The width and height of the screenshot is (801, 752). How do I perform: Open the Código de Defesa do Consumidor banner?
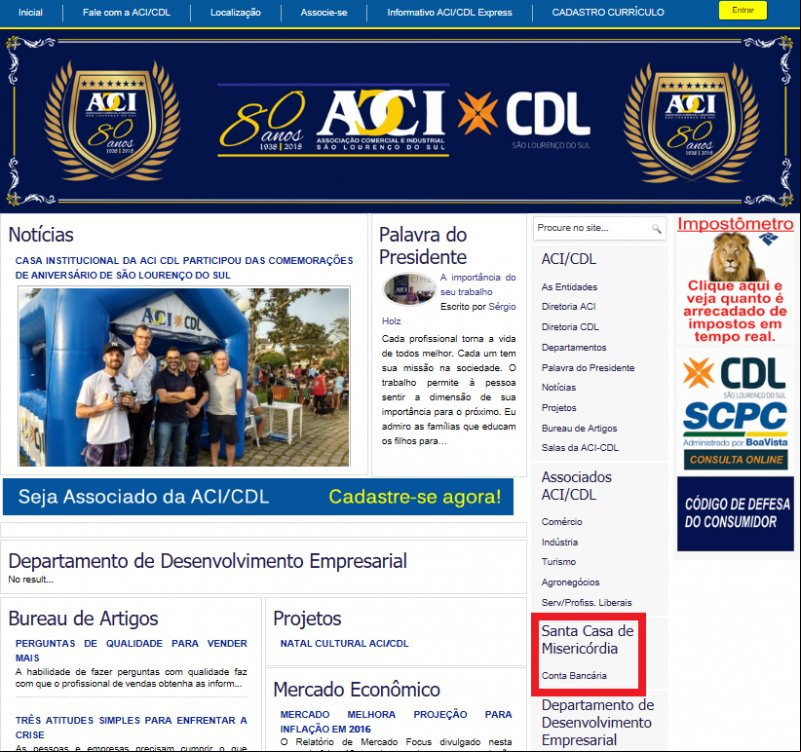[x=736, y=513]
